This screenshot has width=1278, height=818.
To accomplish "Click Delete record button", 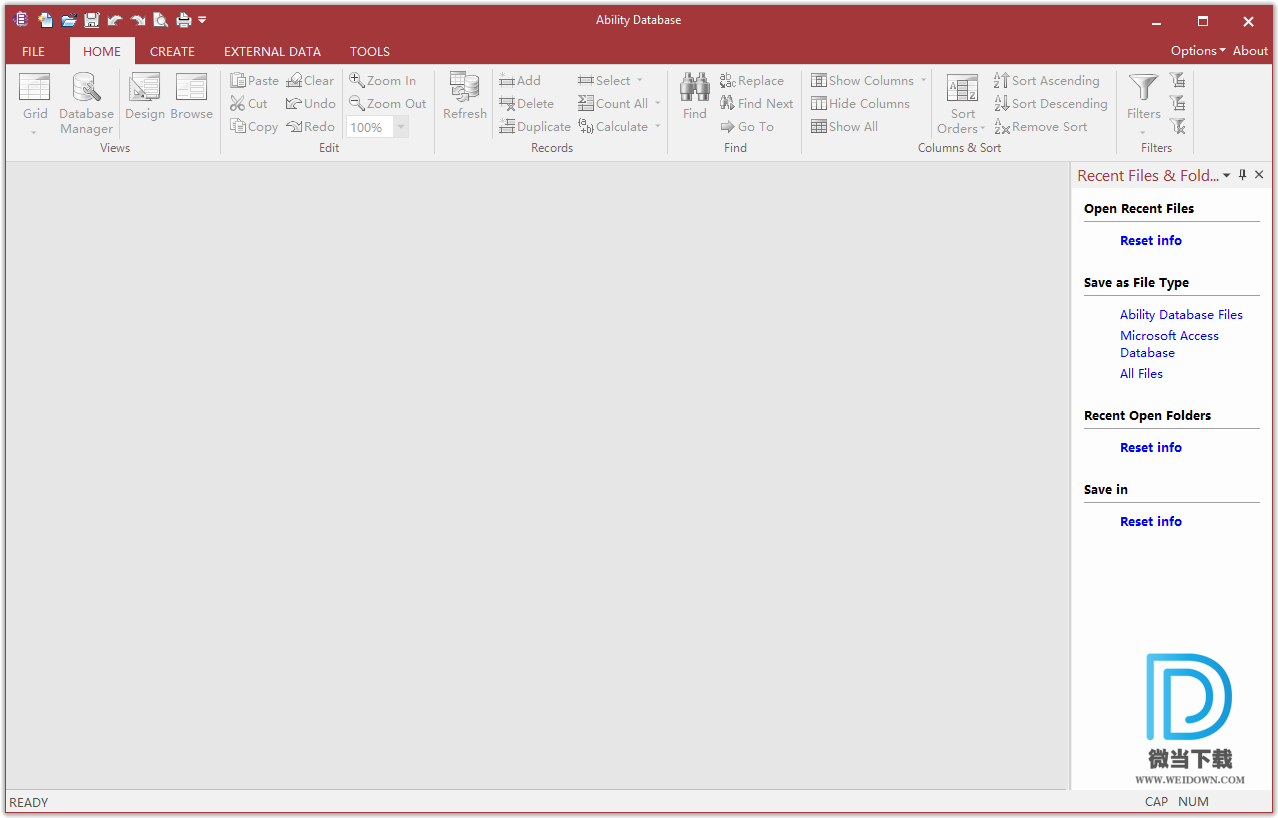I will point(526,104).
